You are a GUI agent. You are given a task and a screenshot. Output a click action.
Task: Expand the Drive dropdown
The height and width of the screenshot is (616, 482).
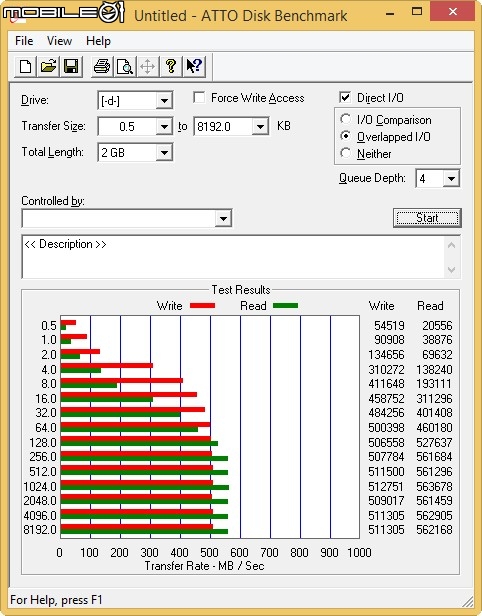coord(164,101)
